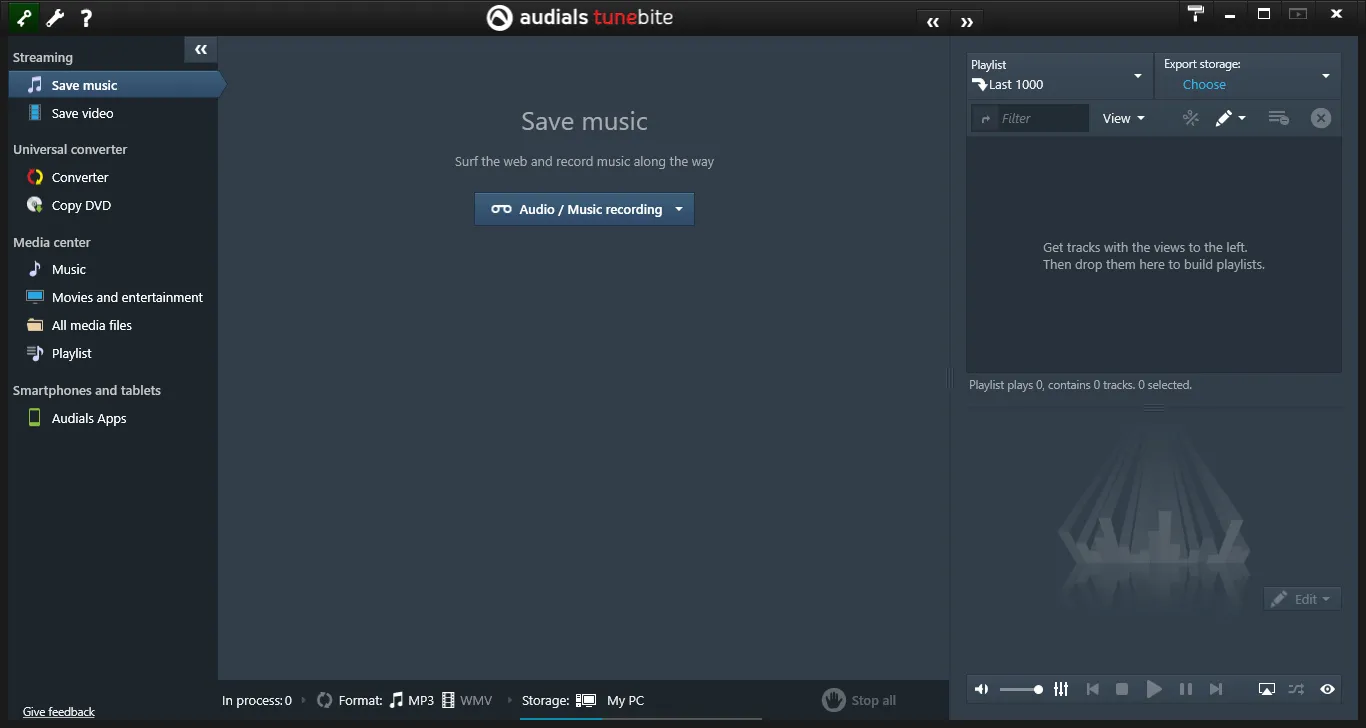
Task: Click the question mark help icon
Action: 86,17
